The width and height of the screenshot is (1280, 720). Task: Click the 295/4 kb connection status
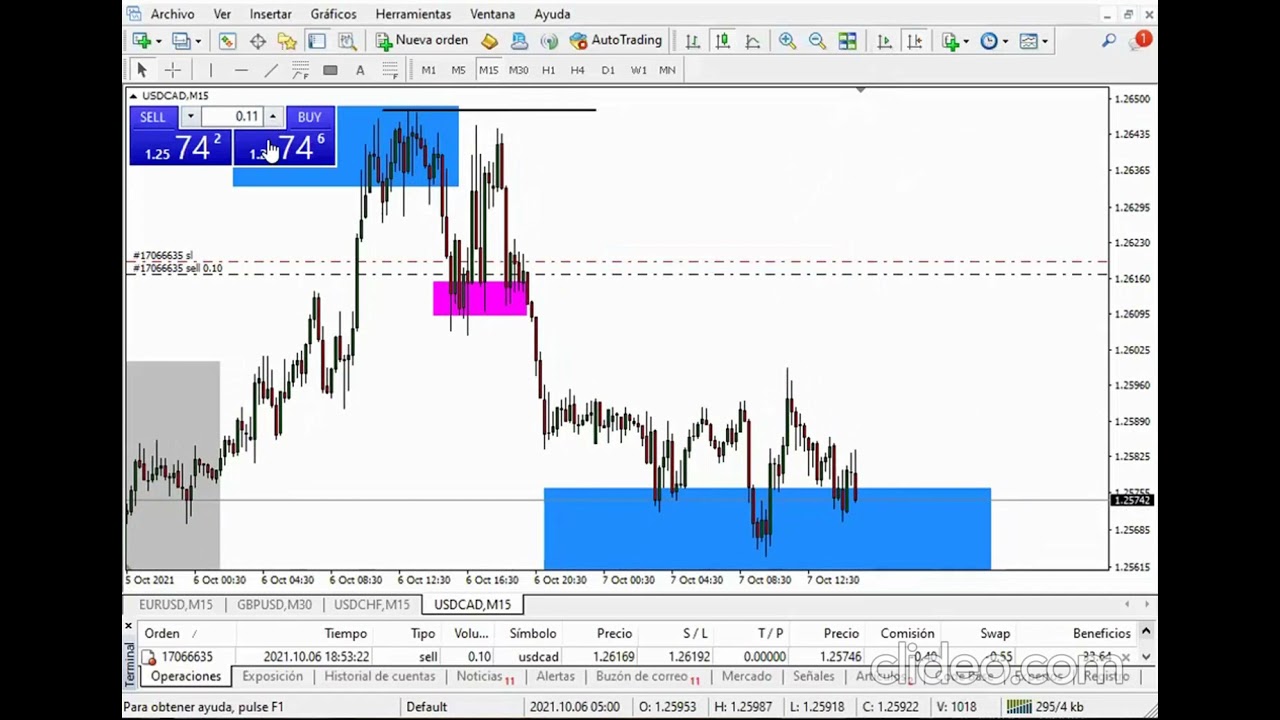(1046, 707)
